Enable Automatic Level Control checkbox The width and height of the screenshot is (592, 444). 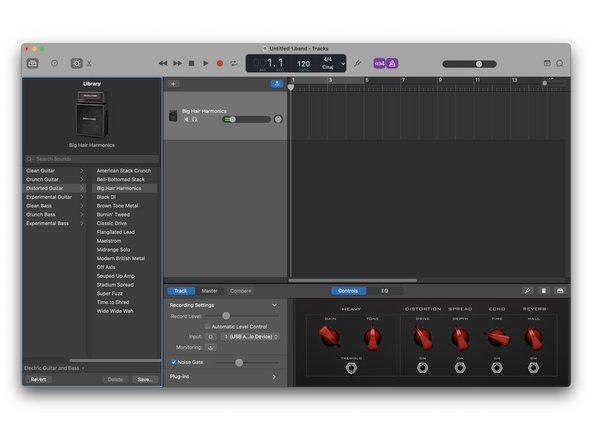pos(207,327)
